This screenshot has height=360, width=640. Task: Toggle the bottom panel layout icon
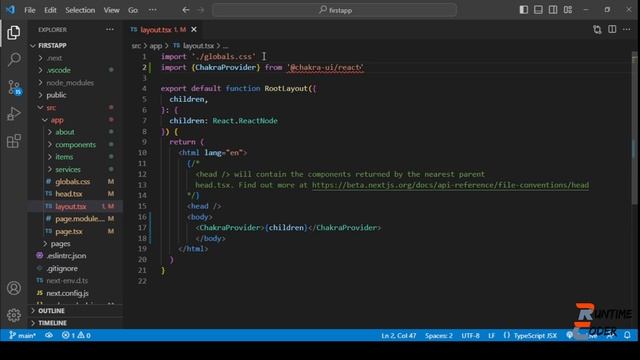pos(538,10)
